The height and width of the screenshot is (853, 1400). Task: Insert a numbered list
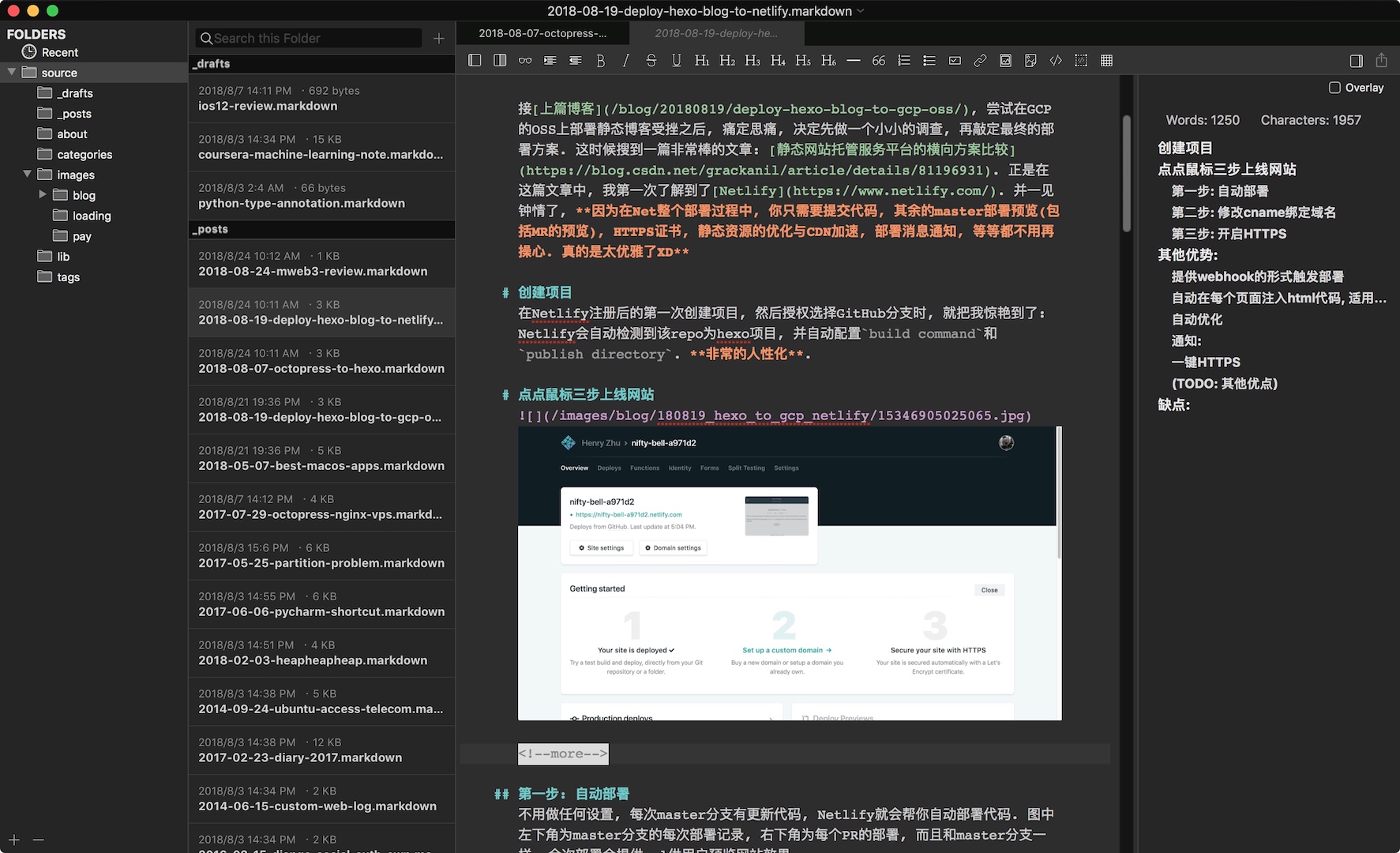point(904,61)
